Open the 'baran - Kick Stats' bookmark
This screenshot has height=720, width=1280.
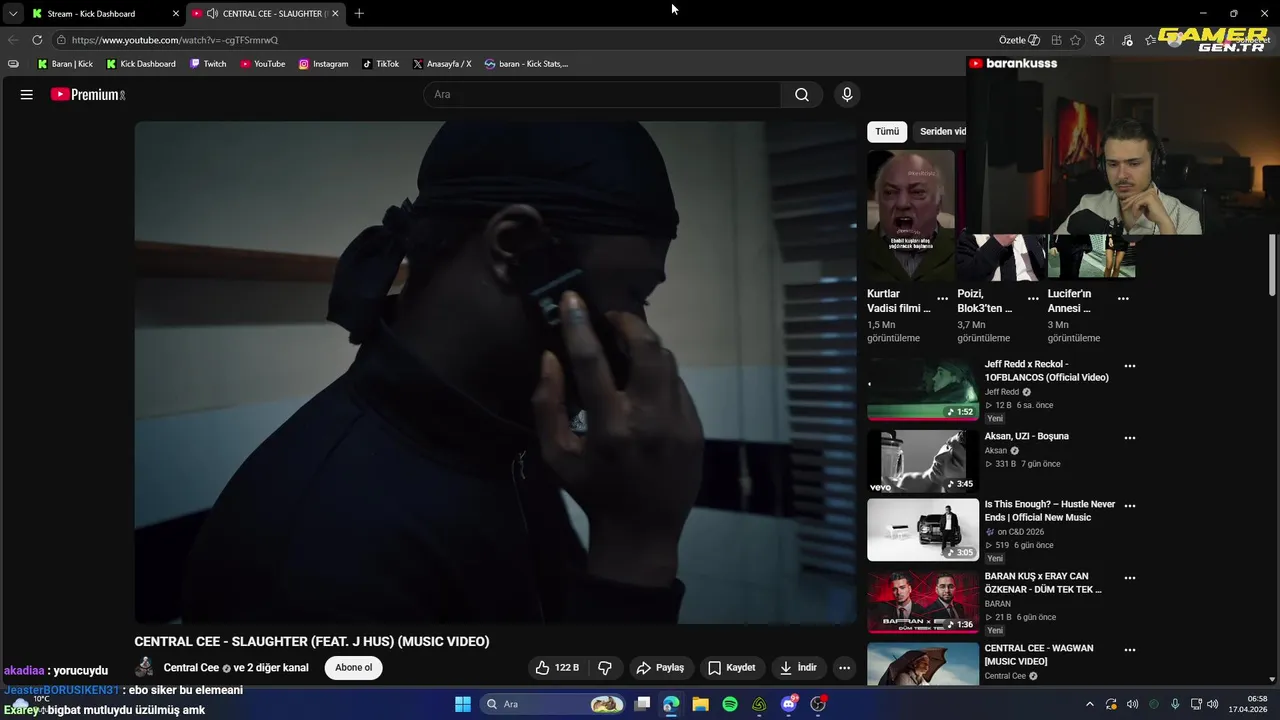526,64
